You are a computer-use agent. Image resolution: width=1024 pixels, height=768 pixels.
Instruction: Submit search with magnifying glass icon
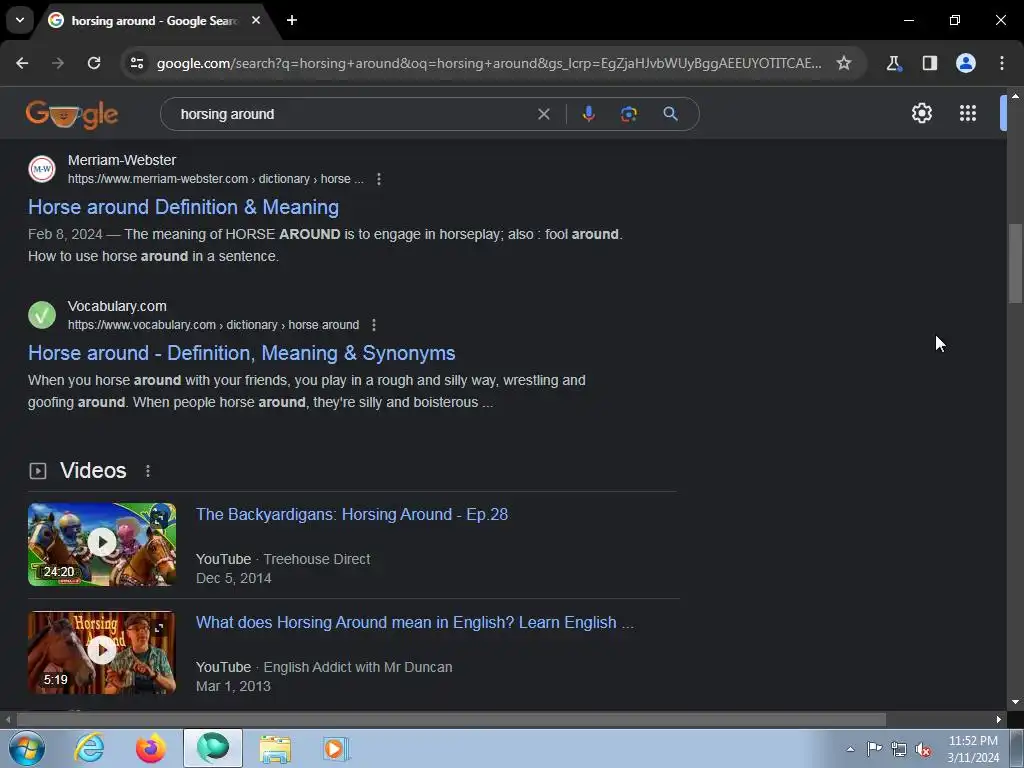coord(670,114)
